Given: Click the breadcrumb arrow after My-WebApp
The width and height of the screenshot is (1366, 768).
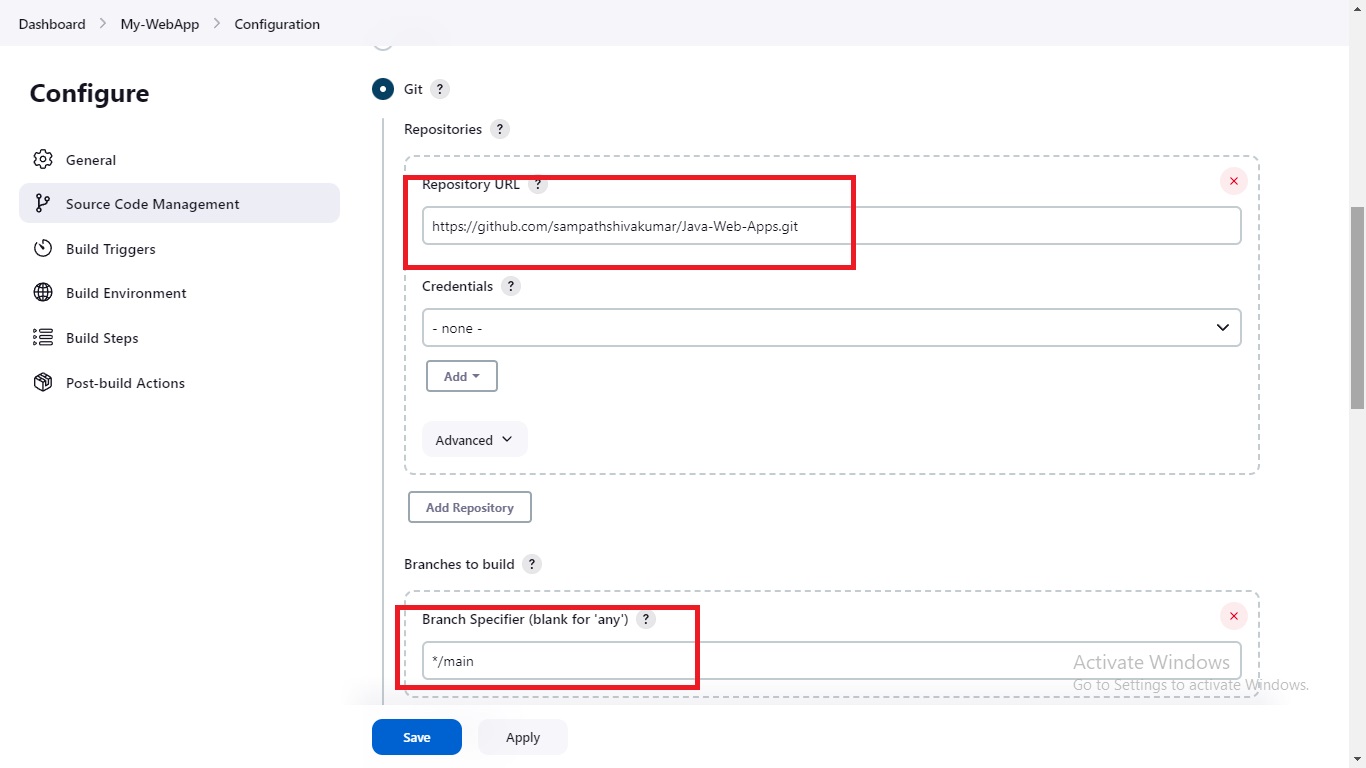Looking at the screenshot, I should 217,24.
